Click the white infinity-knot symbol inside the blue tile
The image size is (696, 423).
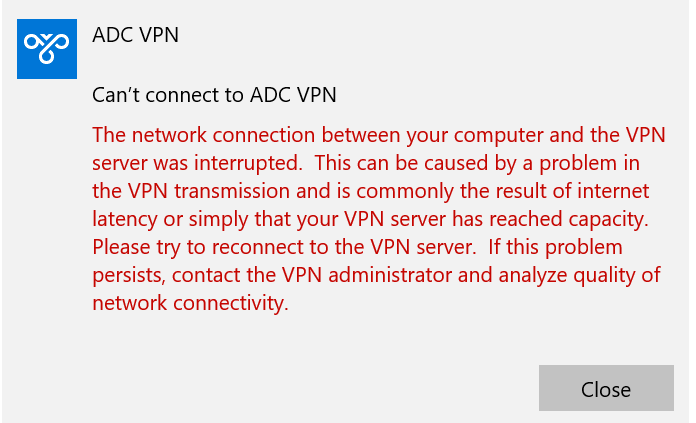(x=47, y=48)
